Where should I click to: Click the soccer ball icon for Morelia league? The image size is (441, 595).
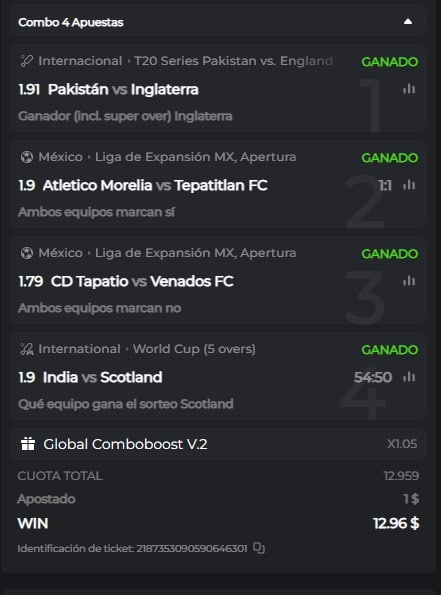(x=27, y=157)
